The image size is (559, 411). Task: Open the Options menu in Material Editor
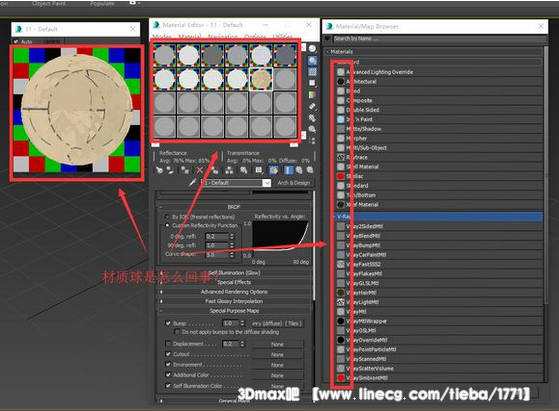(x=255, y=37)
